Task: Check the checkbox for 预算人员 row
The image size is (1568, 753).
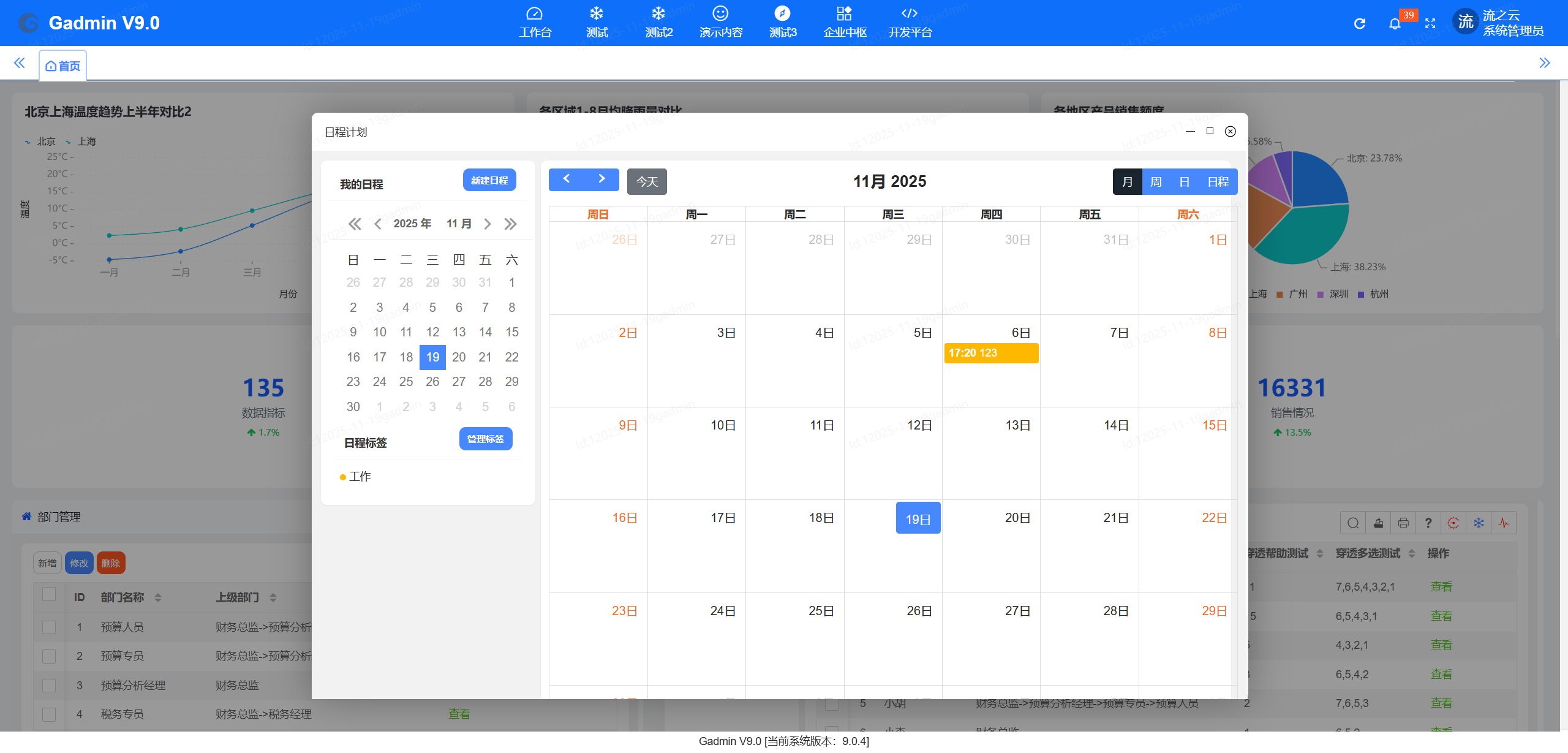Action: 49,627
